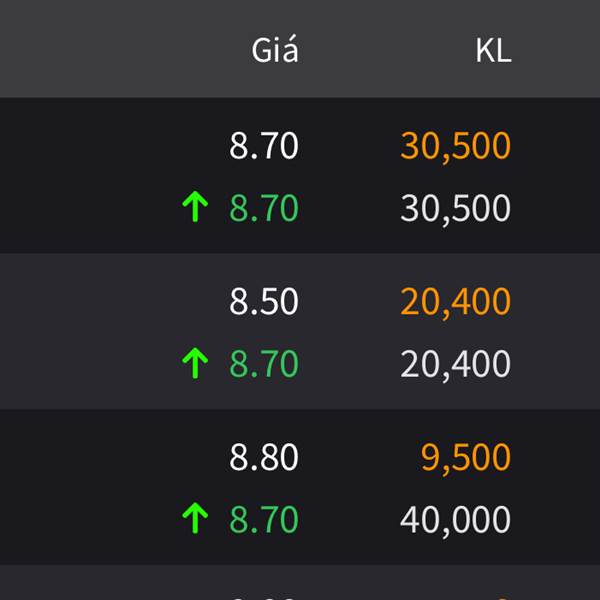The image size is (600, 600).
Task: Select the 8.80 order price
Action: coord(264,457)
